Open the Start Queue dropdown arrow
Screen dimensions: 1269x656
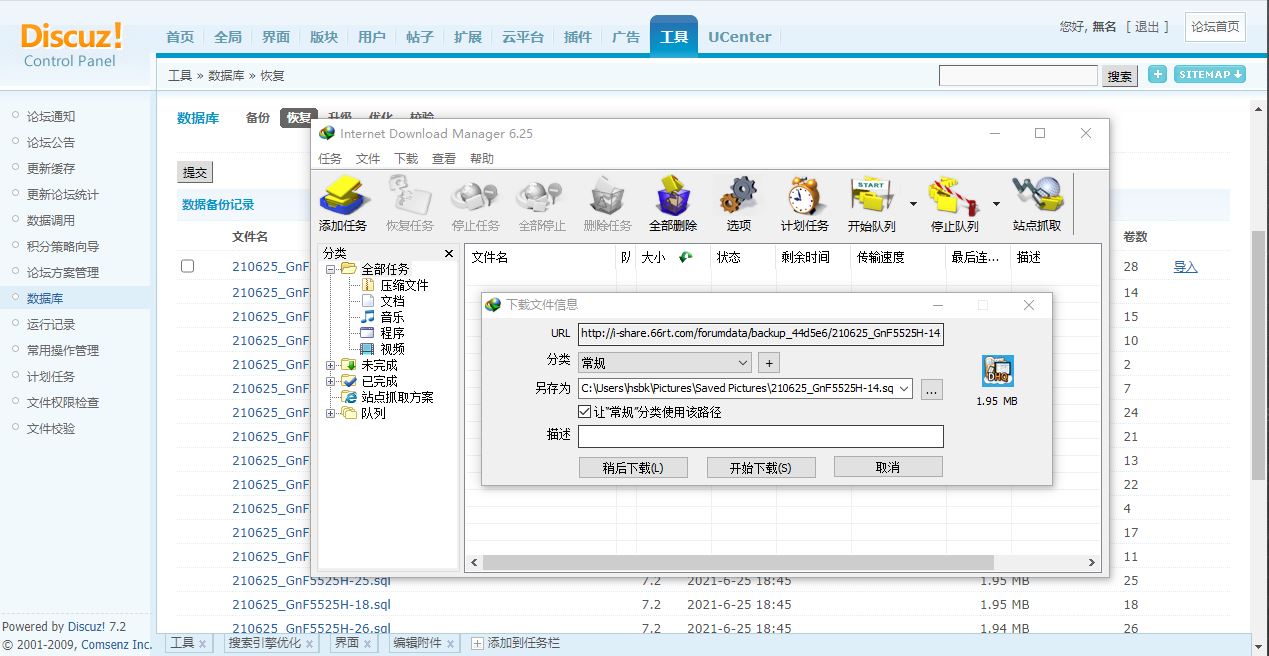tap(915, 203)
